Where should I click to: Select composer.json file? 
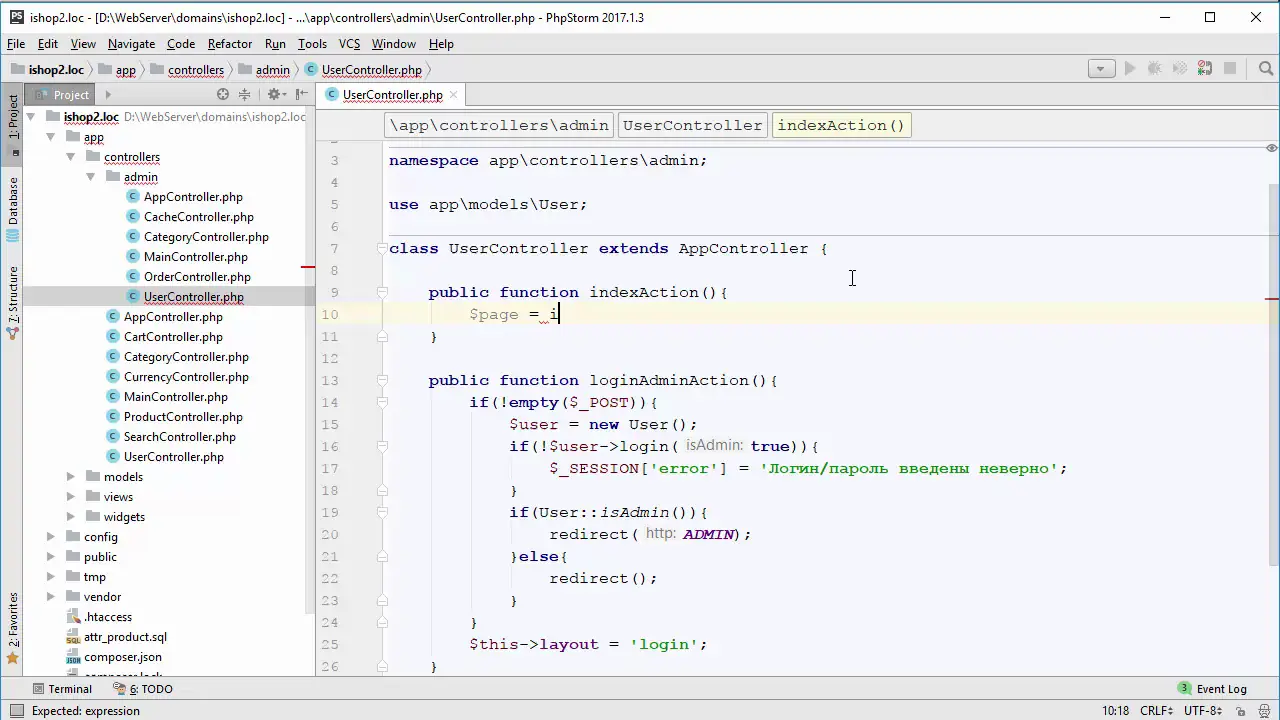(122, 657)
